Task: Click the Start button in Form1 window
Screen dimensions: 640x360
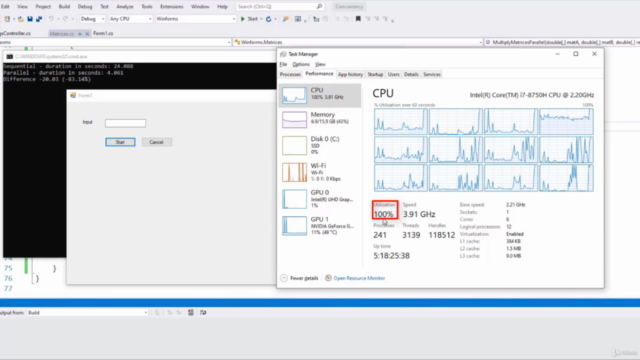Action: [x=120, y=142]
